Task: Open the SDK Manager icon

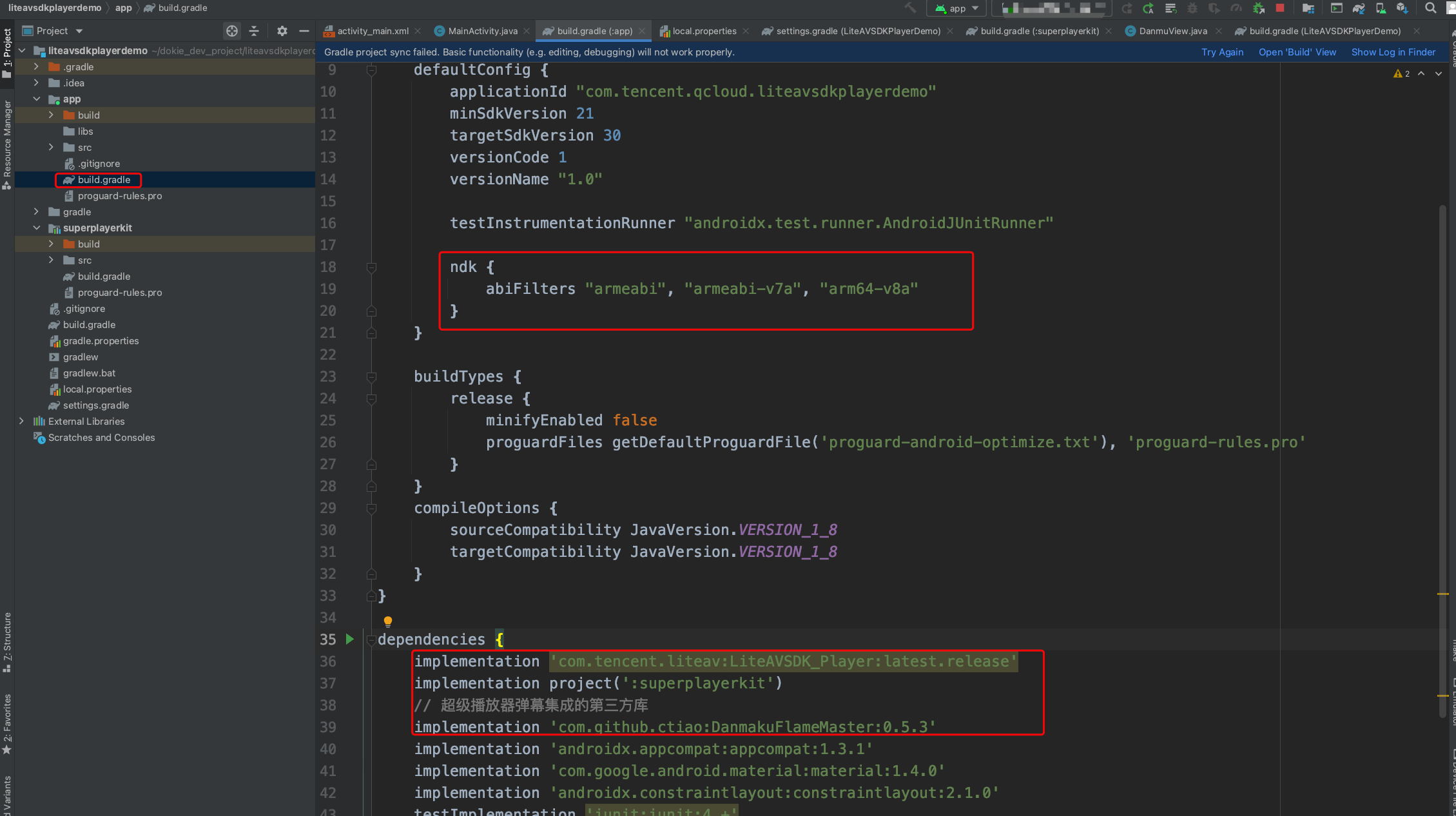Action: point(1402,8)
